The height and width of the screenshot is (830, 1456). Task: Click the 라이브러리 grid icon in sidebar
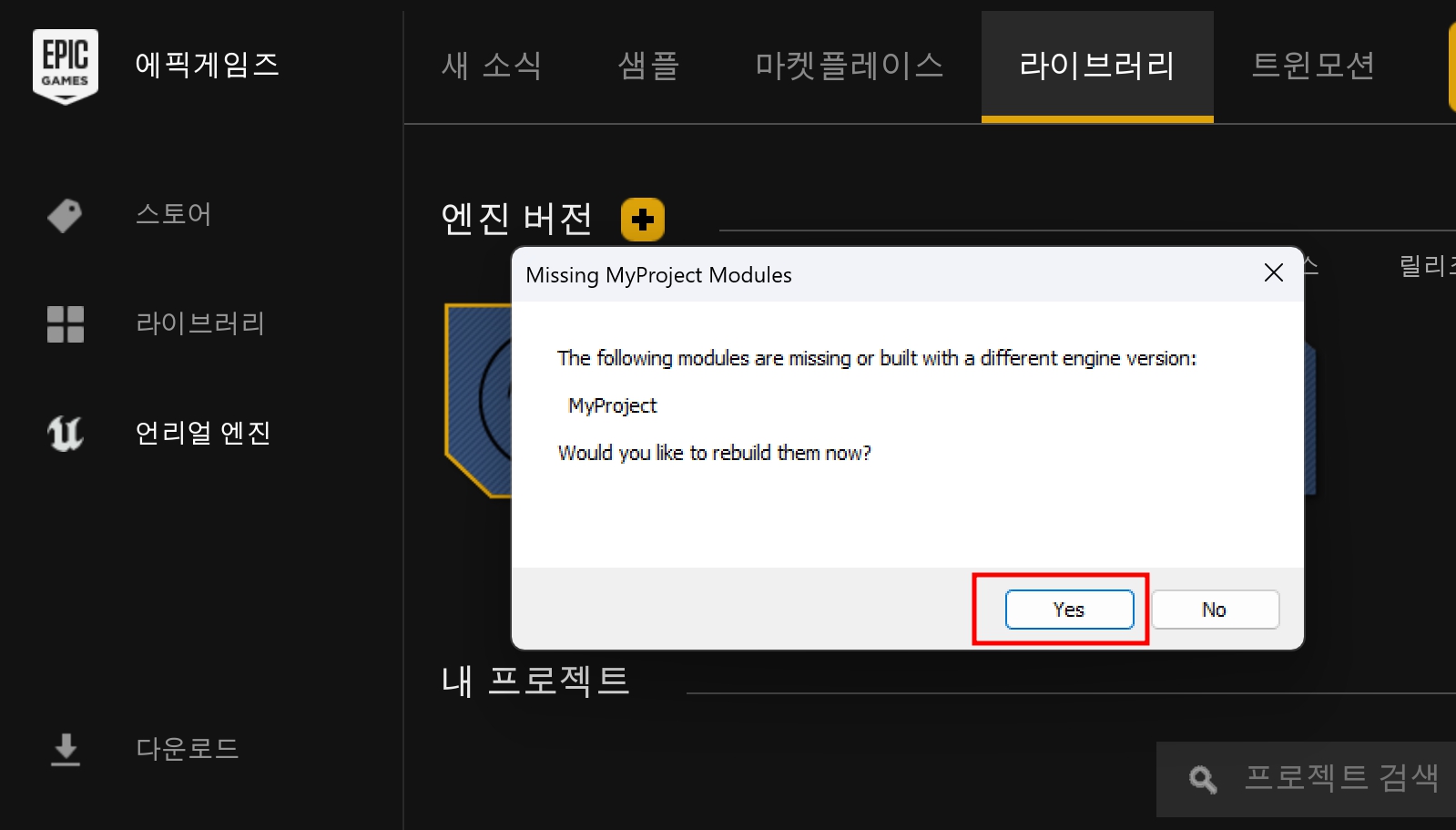66,324
